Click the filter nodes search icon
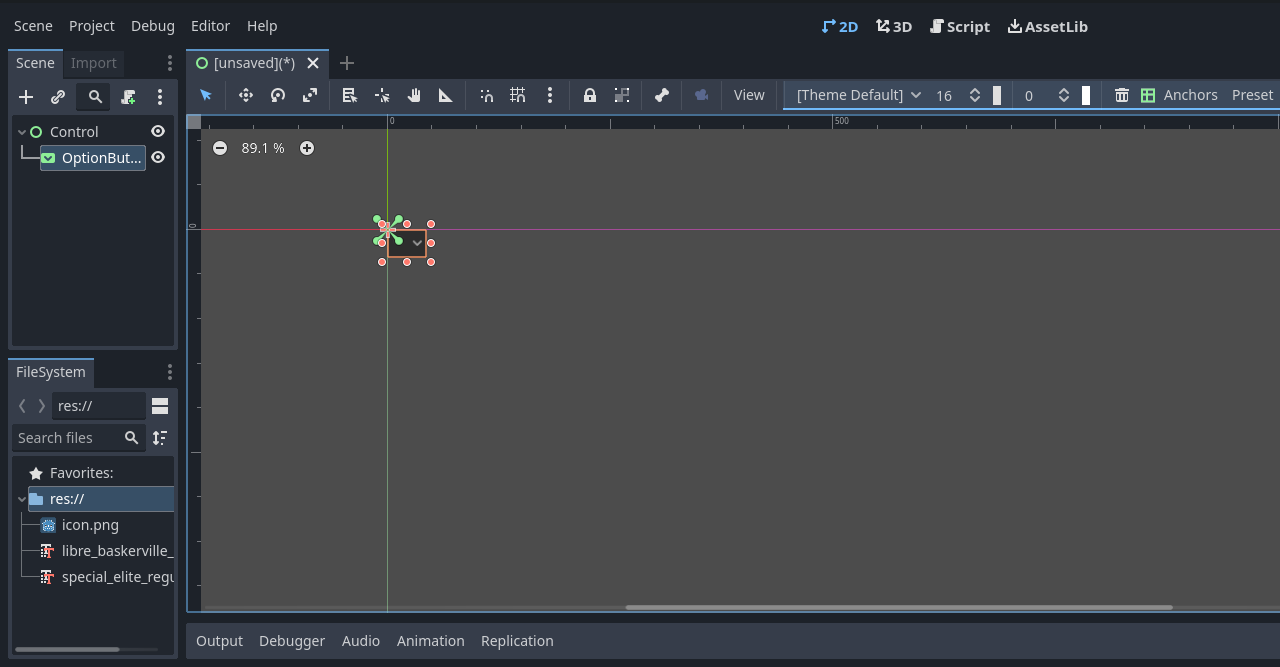Image resolution: width=1280 pixels, height=667 pixels. click(x=95, y=97)
